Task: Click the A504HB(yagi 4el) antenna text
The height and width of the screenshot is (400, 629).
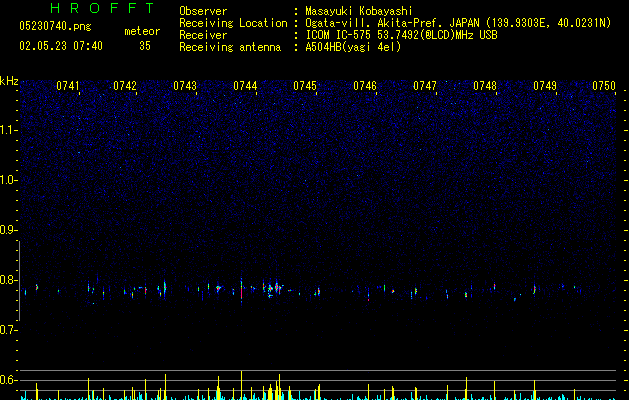Action: pos(353,47)
